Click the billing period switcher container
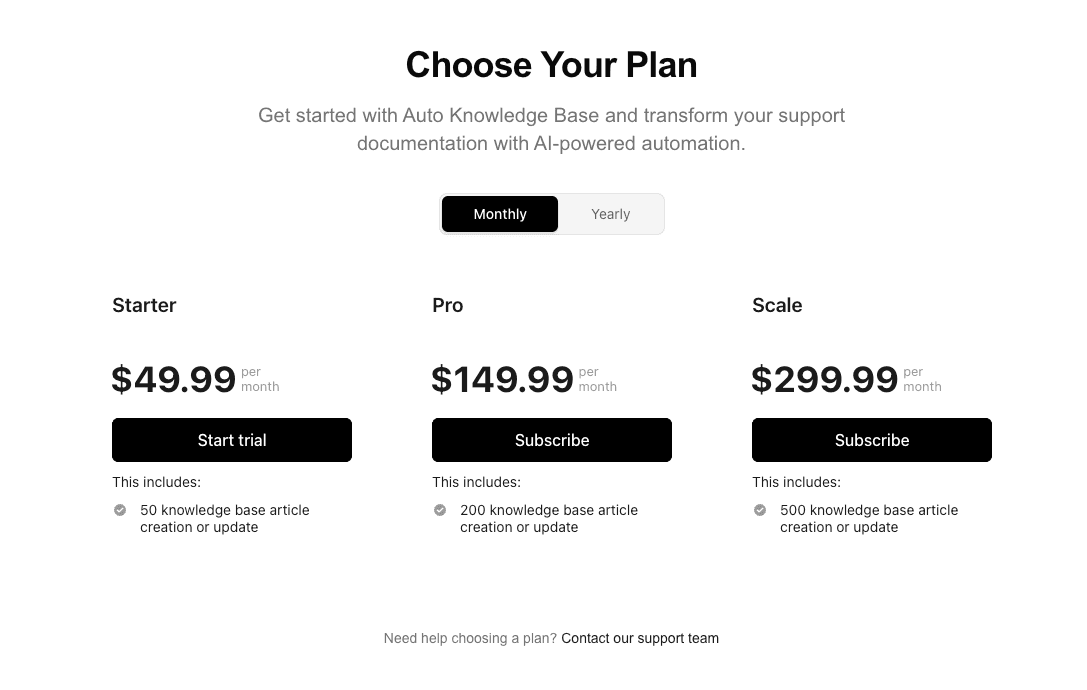The height and width of the screenshot is (690, 1087). click(552, 213)
